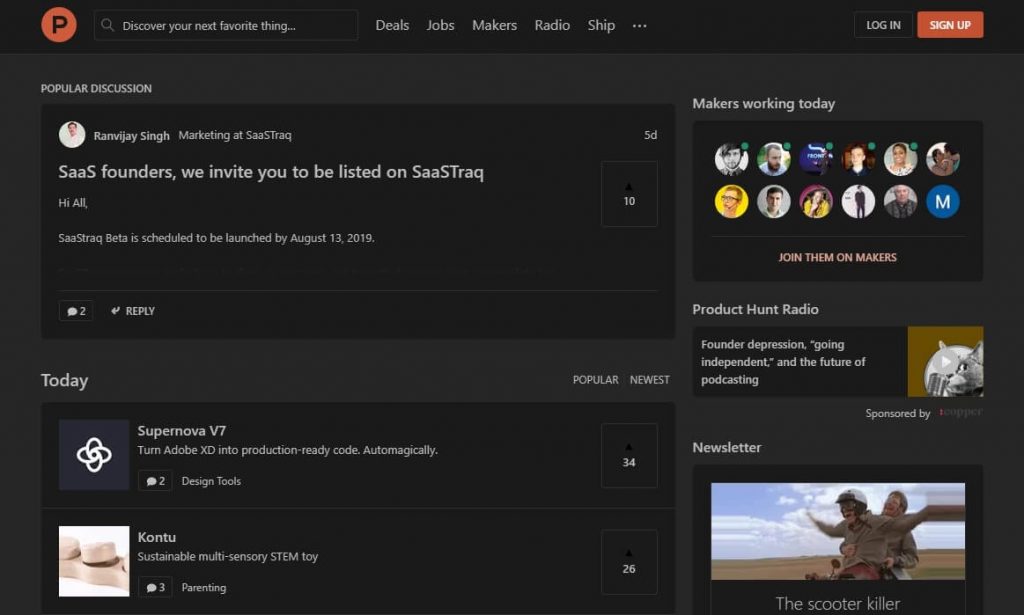Open the yellow-background maker avatar with glasses
The image size is (1024, 615).
731,201
